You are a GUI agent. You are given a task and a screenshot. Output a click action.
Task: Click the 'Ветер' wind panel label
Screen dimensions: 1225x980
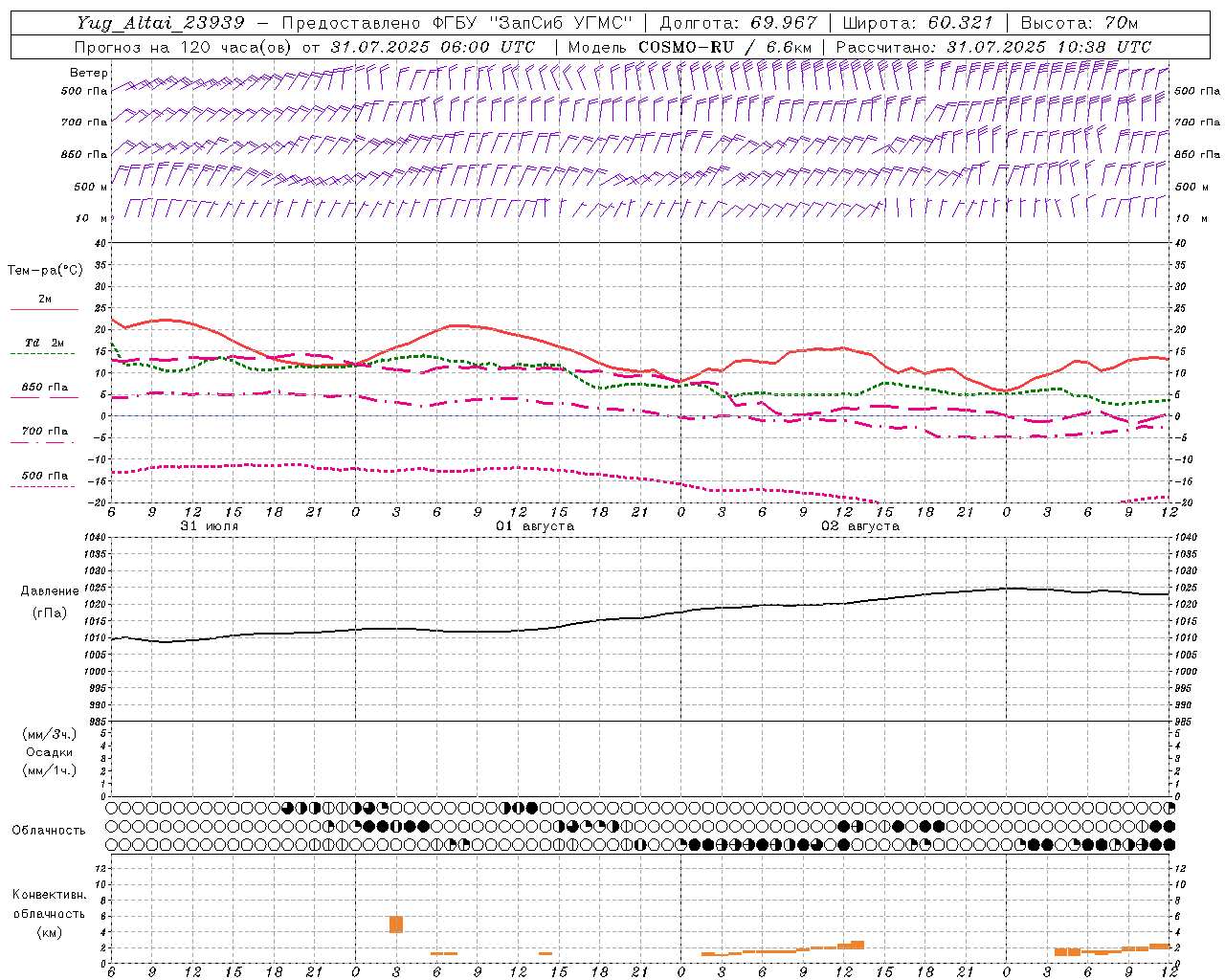(x=88, y=73)
